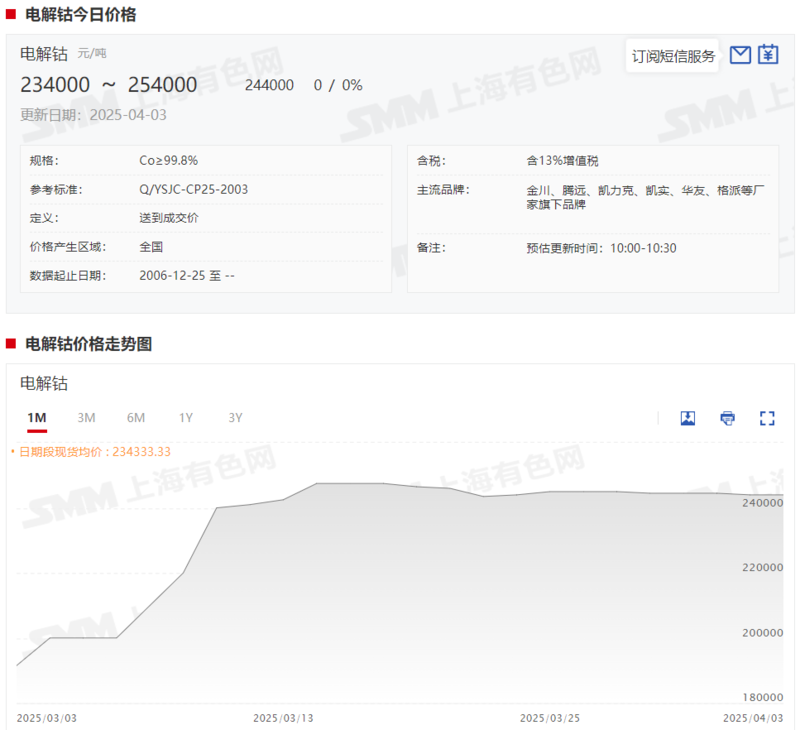800x730 pixels.
Task: Click the 2025/03/25 date on chart axis
Action: tap(550, 718)
